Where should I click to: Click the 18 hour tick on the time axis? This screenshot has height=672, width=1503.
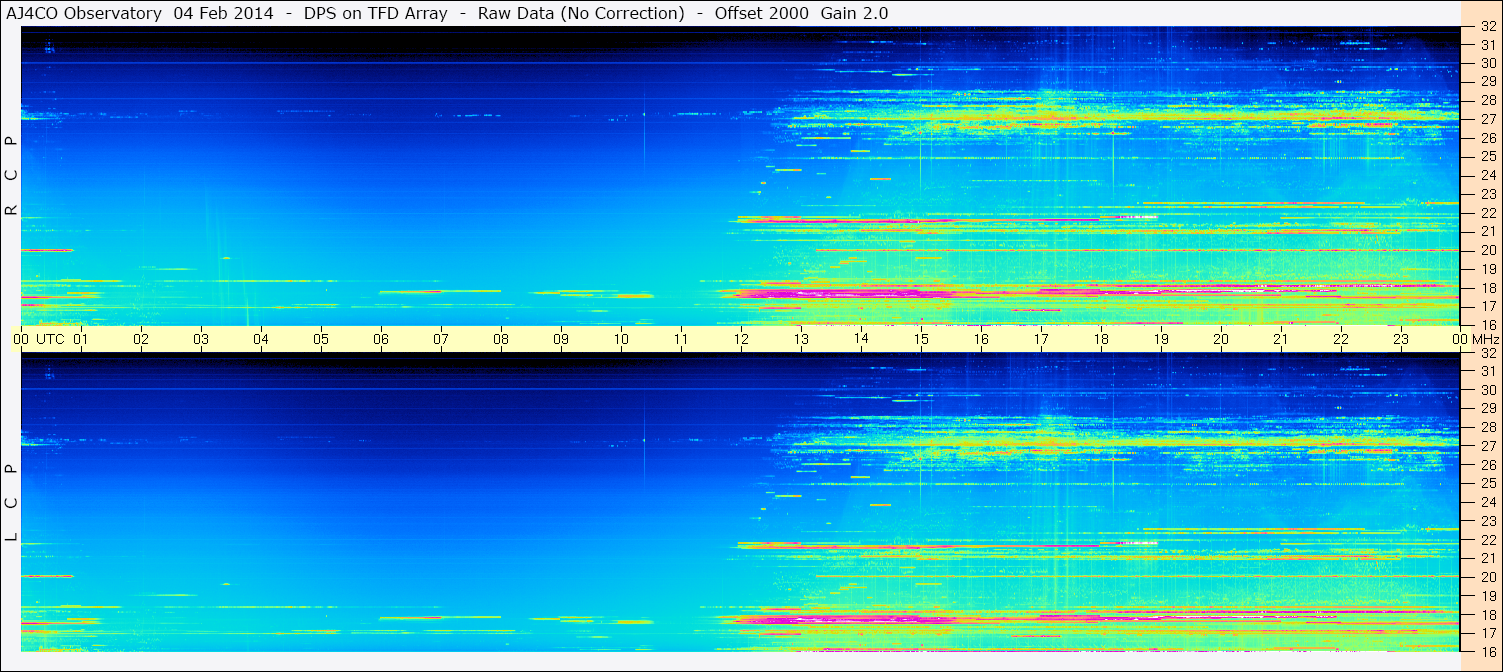pos(1101,339)
